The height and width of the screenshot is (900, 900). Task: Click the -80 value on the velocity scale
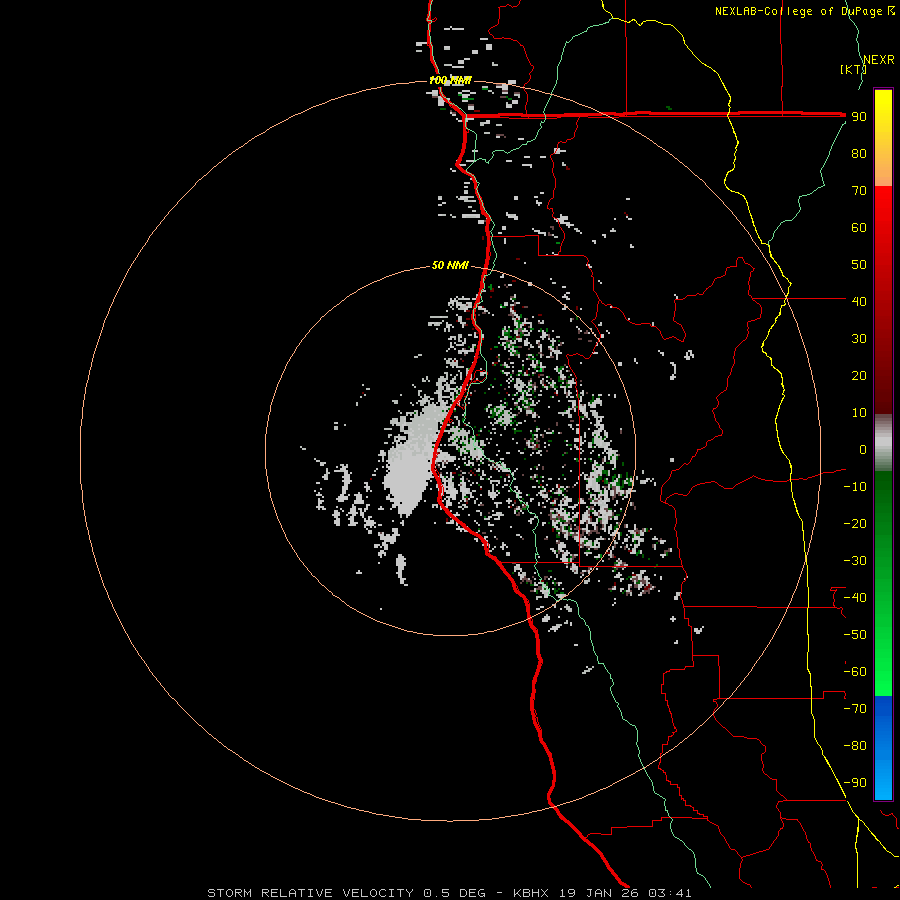(855, 746)
